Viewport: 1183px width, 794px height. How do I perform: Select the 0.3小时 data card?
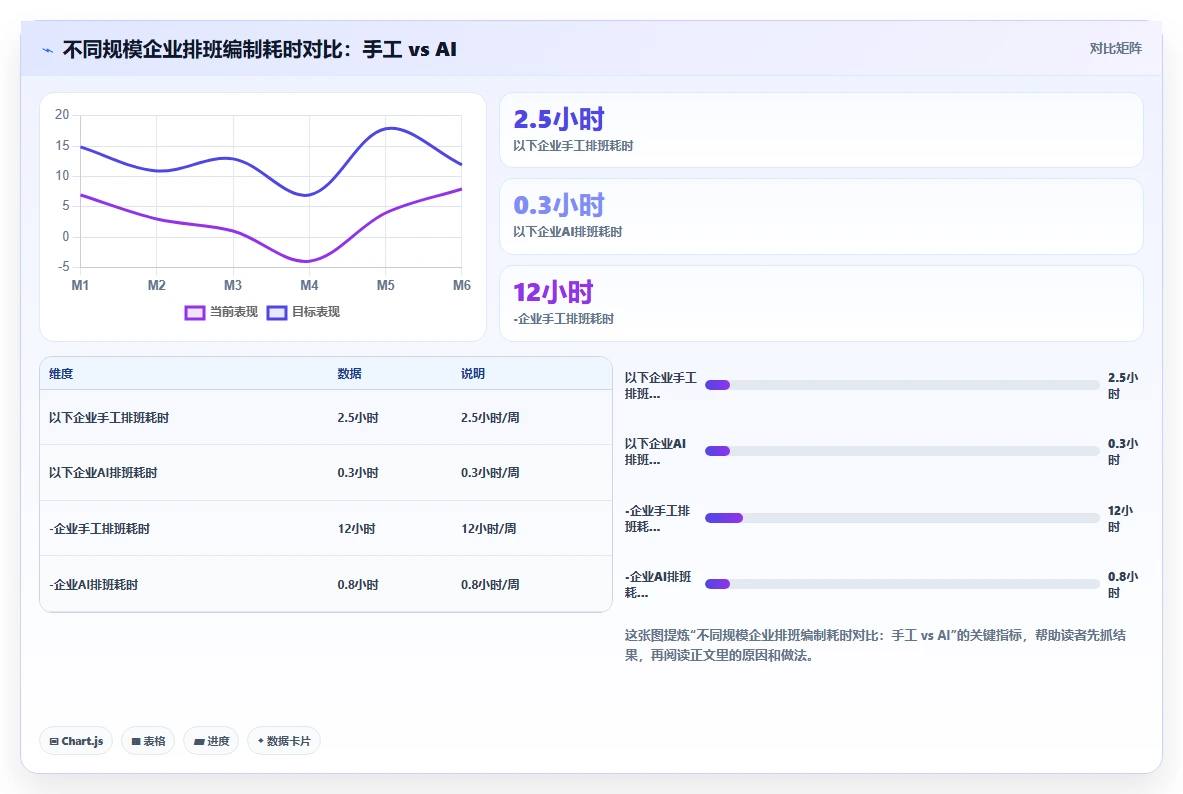click(821, 217)
